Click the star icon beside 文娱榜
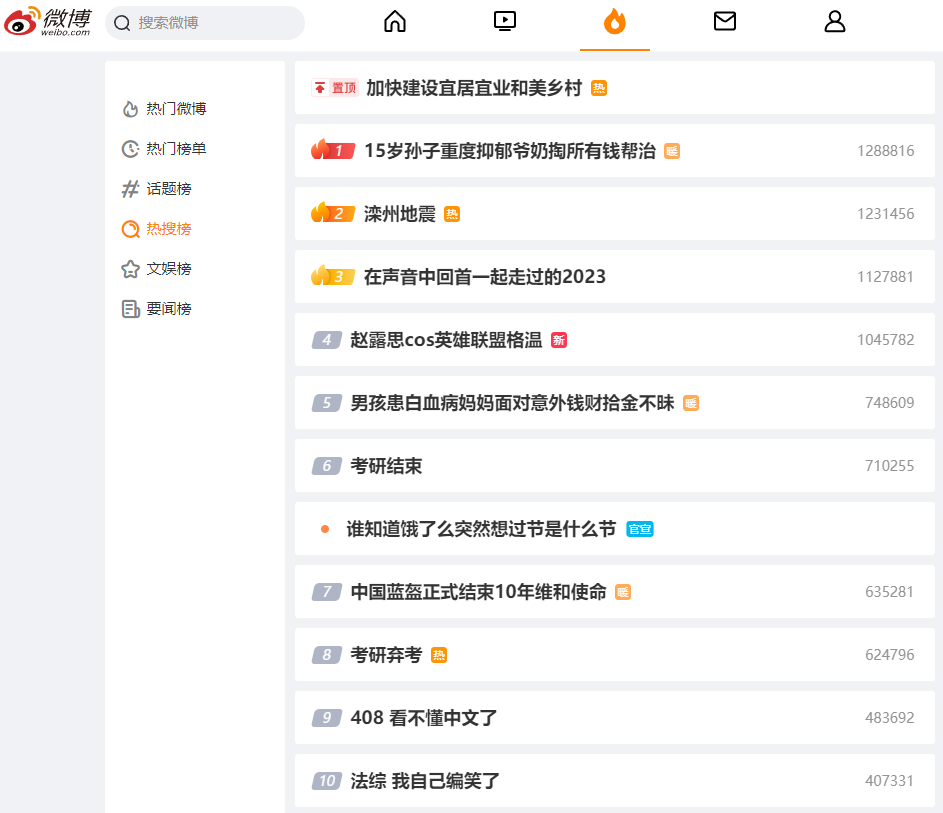The image size is (943, 813). click(x=131, y=269)
